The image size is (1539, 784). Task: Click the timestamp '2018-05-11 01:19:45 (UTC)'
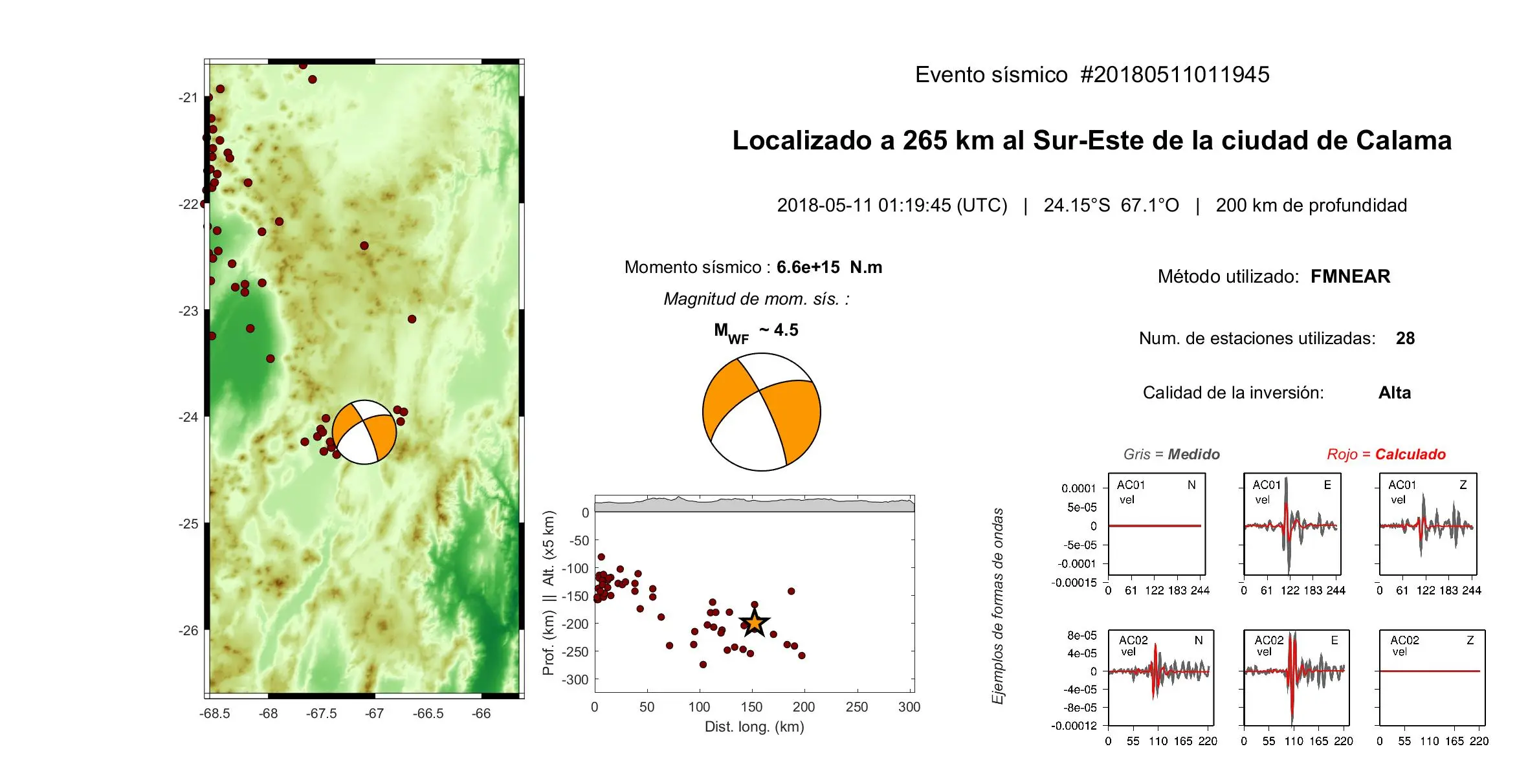tap(892, 205)
